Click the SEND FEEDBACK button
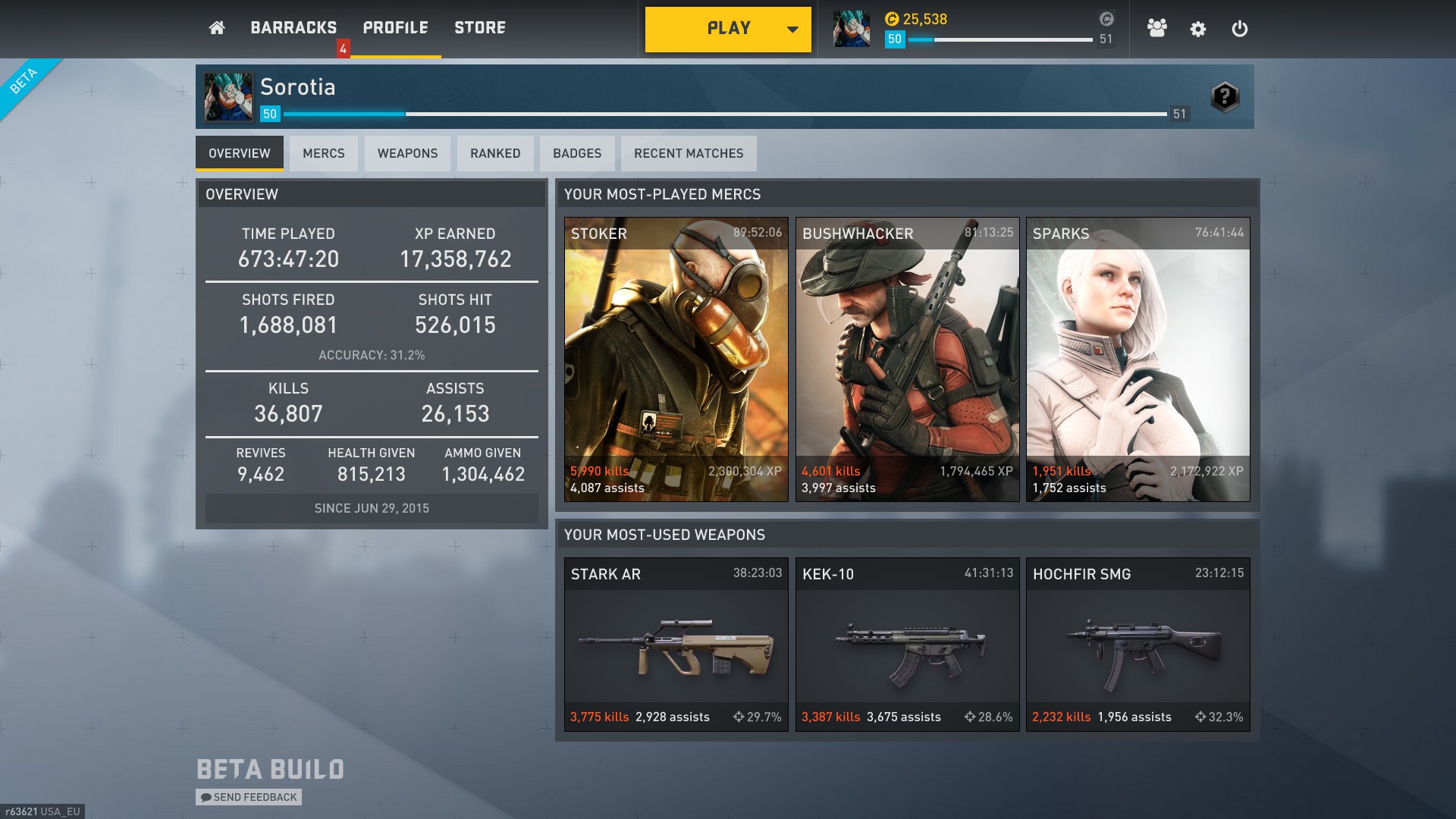Image resolution: width=1456 pixels, height=819 pixels. [x=249, y=797]
